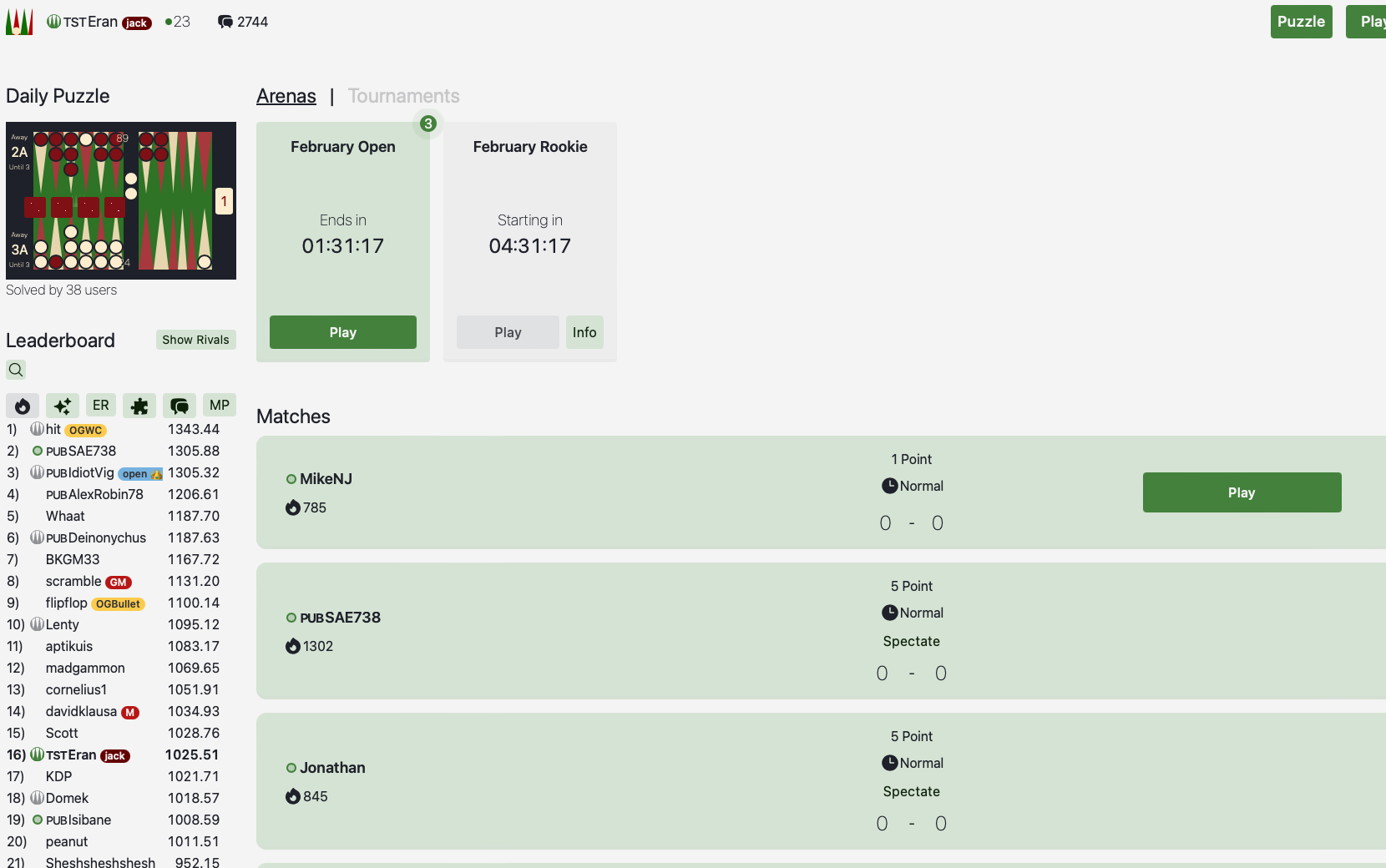Switch leaderboard to ER ranking
The width and height of the screenshot is (1386, 868).
point(101,406)
